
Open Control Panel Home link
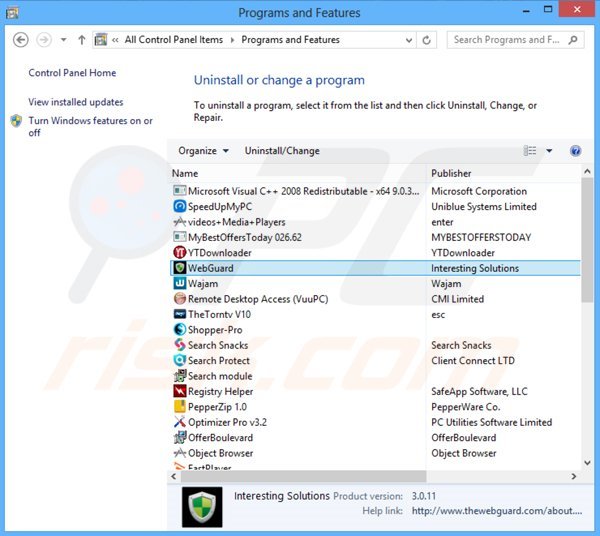72,73
